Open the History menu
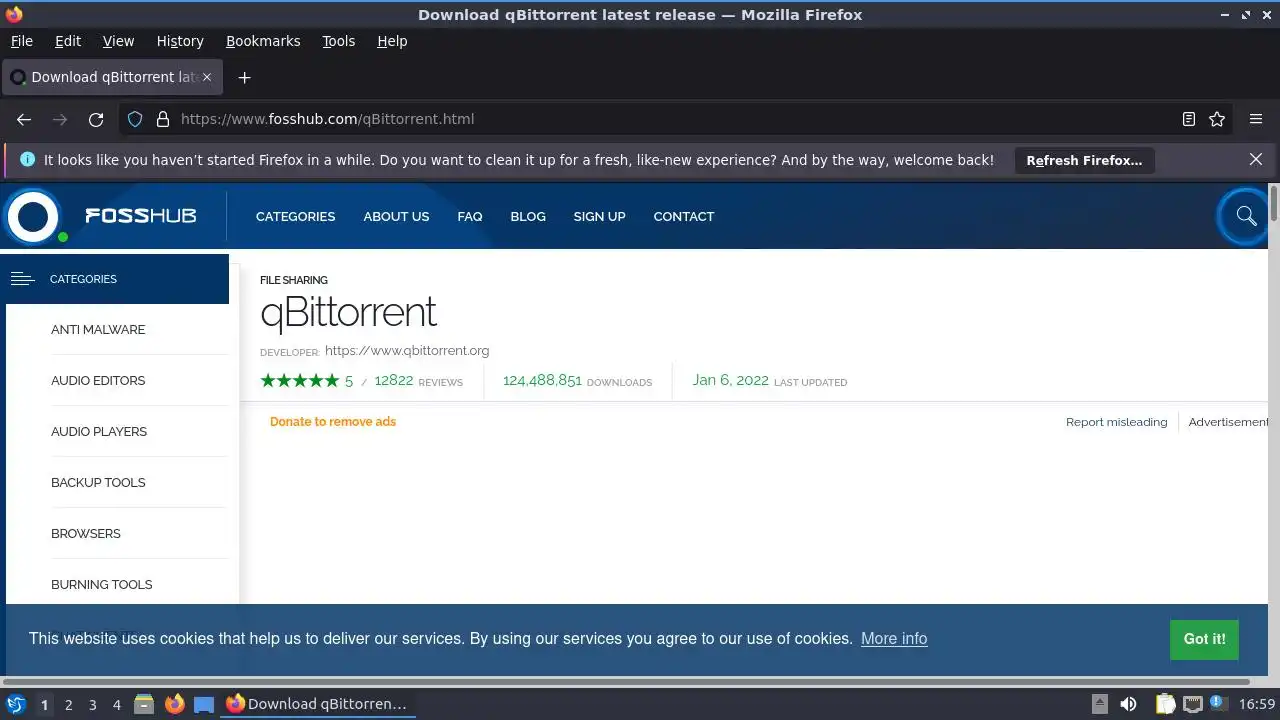Screen dimensions: 1280x720 pyautogui.click(x=180, y=41)
